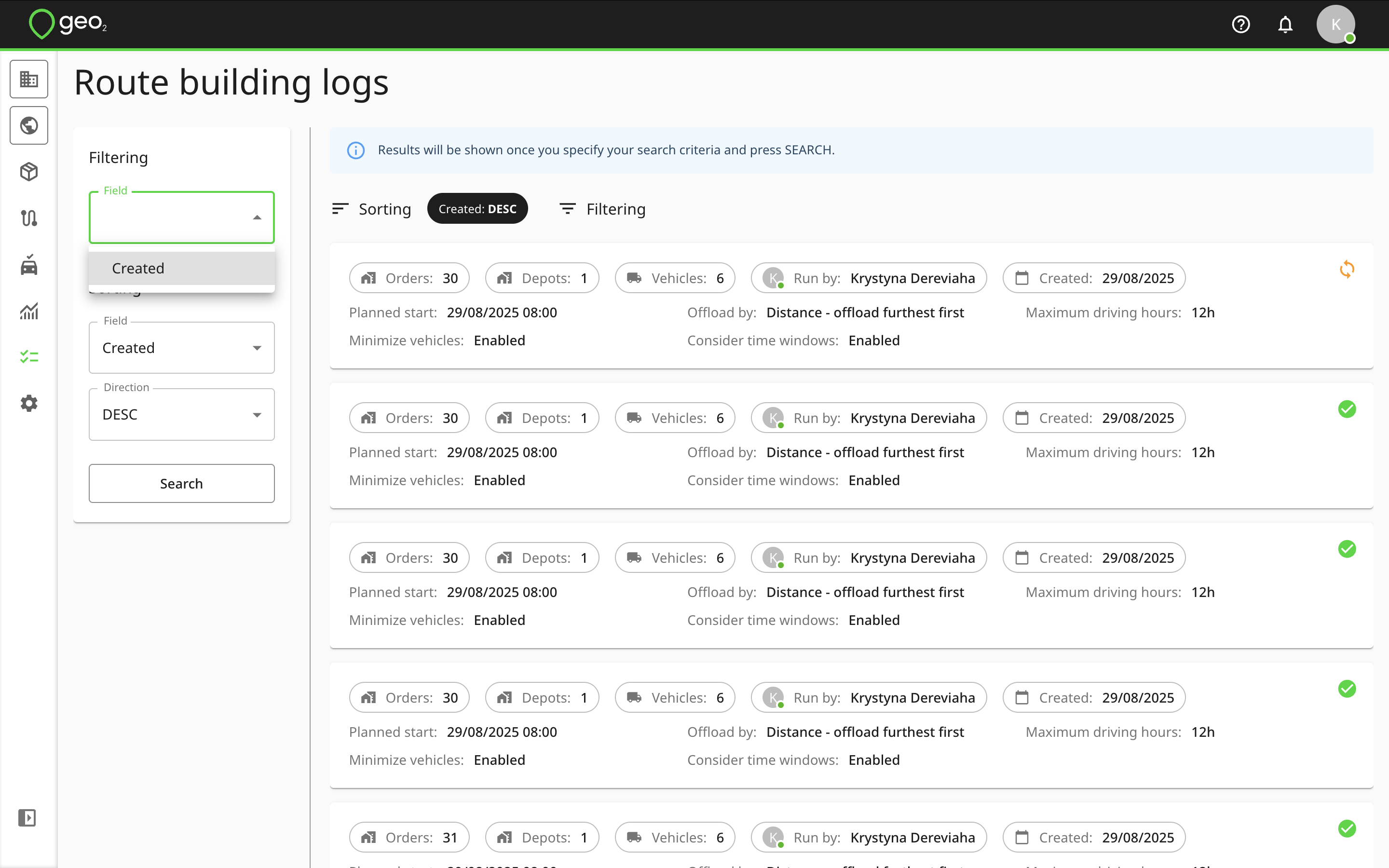Screen dimensions: 1389x868
Task: Click the truck icon in the first Vehicles chip
Action: [x=634, y=278]
